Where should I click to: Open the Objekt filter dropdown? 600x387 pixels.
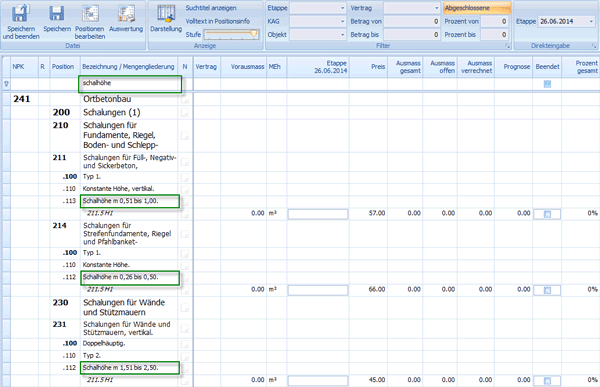coord(342,35)
